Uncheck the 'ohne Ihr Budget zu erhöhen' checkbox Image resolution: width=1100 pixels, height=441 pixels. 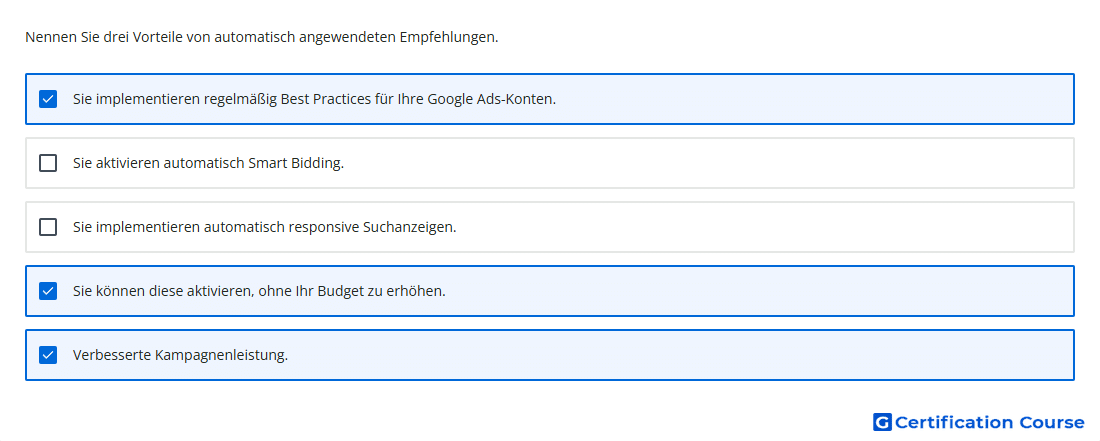(x=48, y=291)
